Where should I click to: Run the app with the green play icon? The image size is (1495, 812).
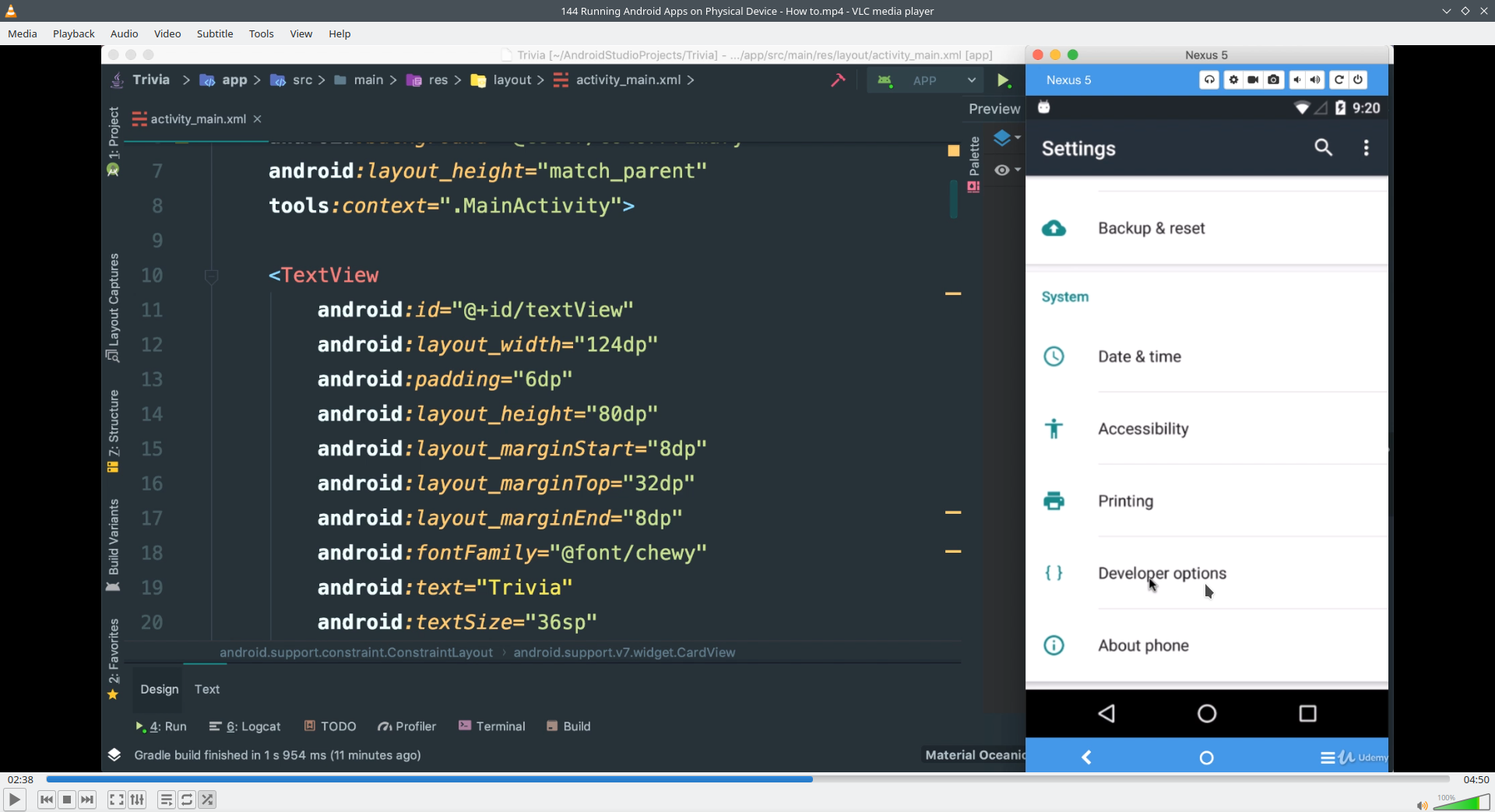[x=1004, y=80]
